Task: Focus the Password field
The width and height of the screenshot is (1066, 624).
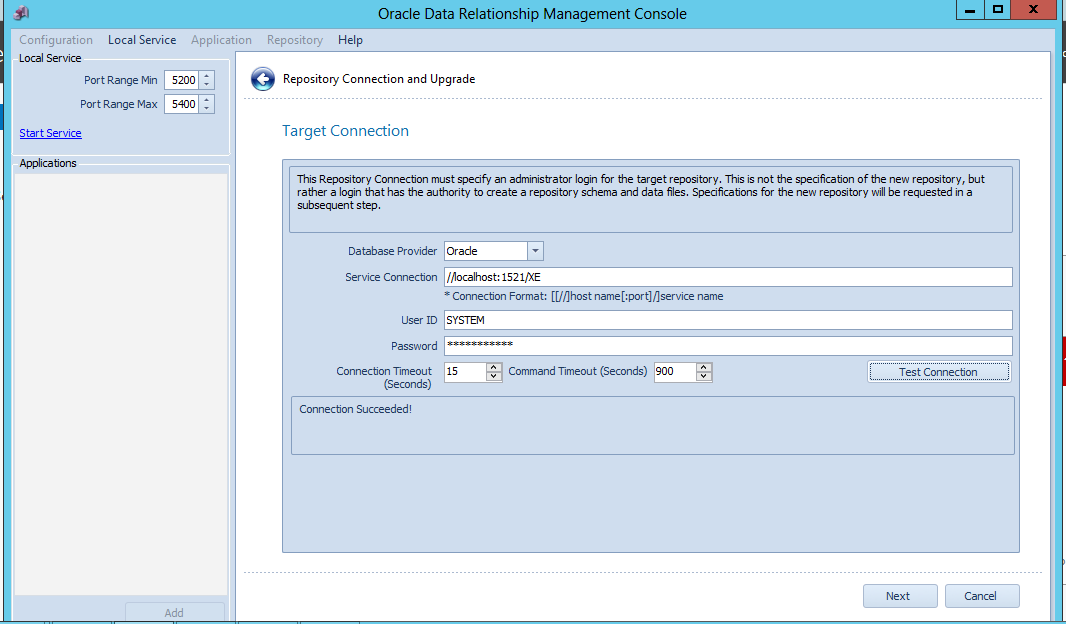Action: click(728, 346)
